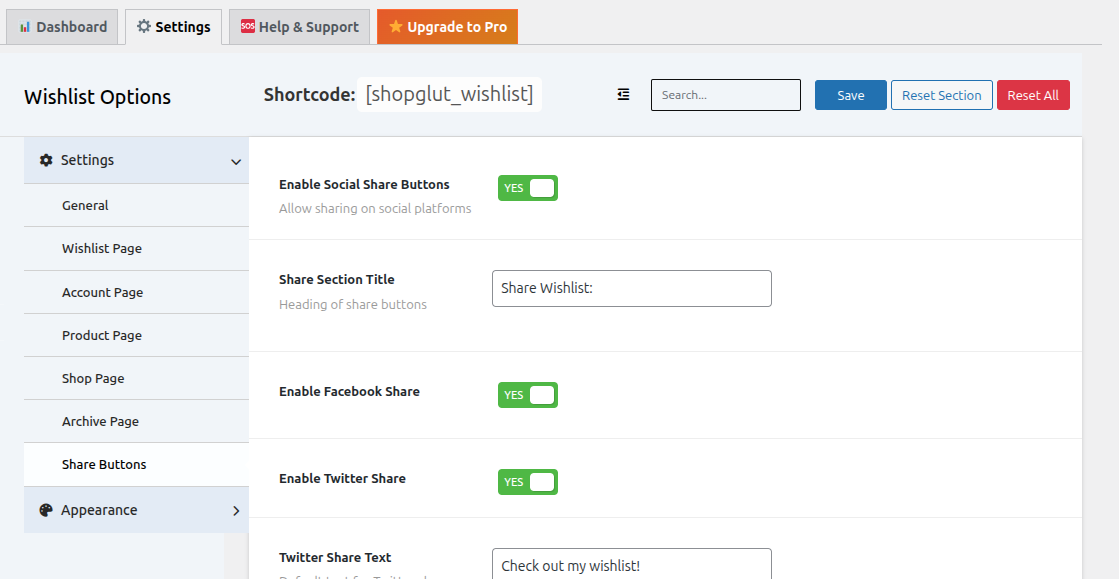This screenshot has width=1119, height=579.
Task: Click the Enable Twitter Share label
Action: 343,478
